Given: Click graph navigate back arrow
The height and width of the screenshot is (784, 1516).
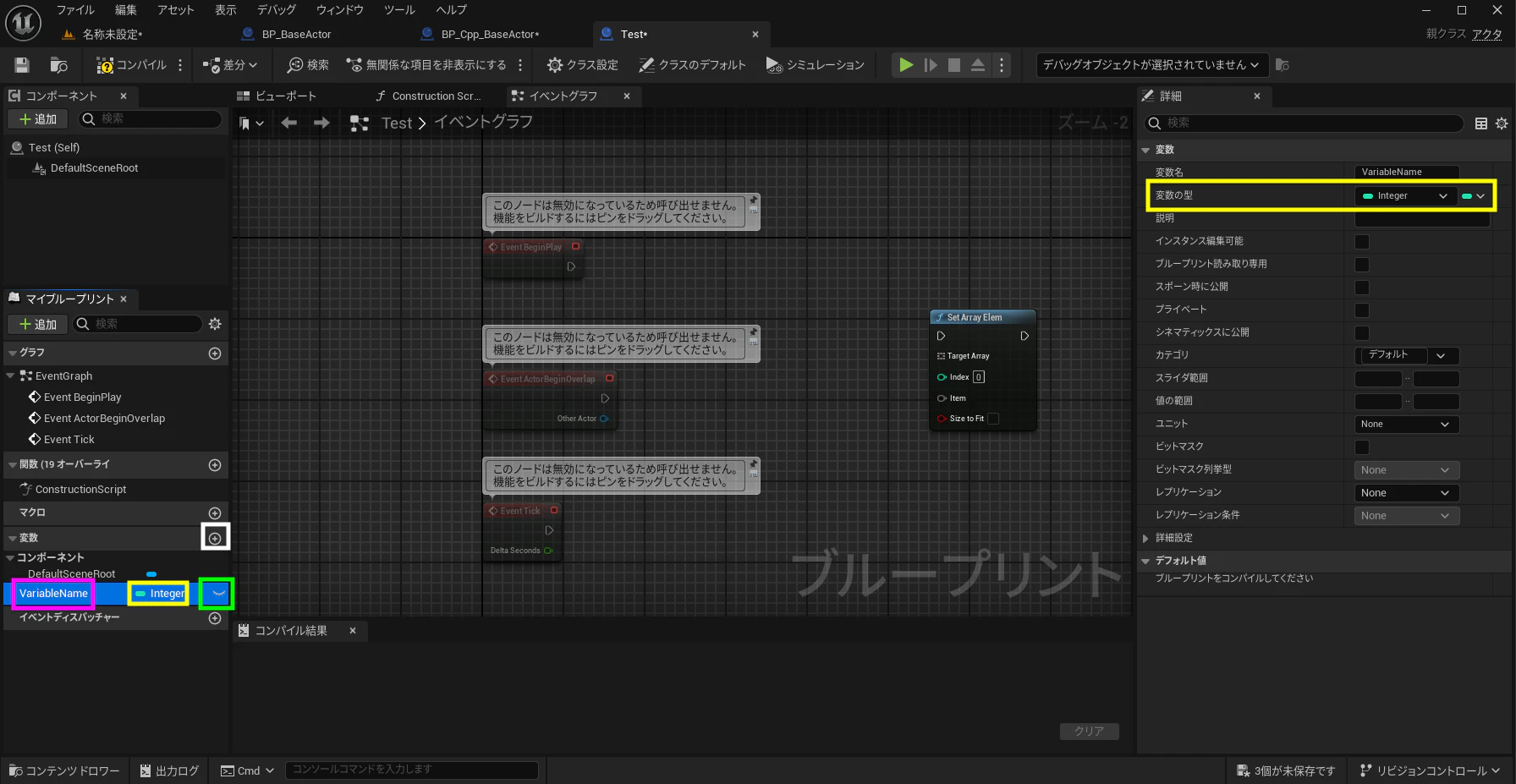Looking at the screenshot, I should (x=289, y=123).
